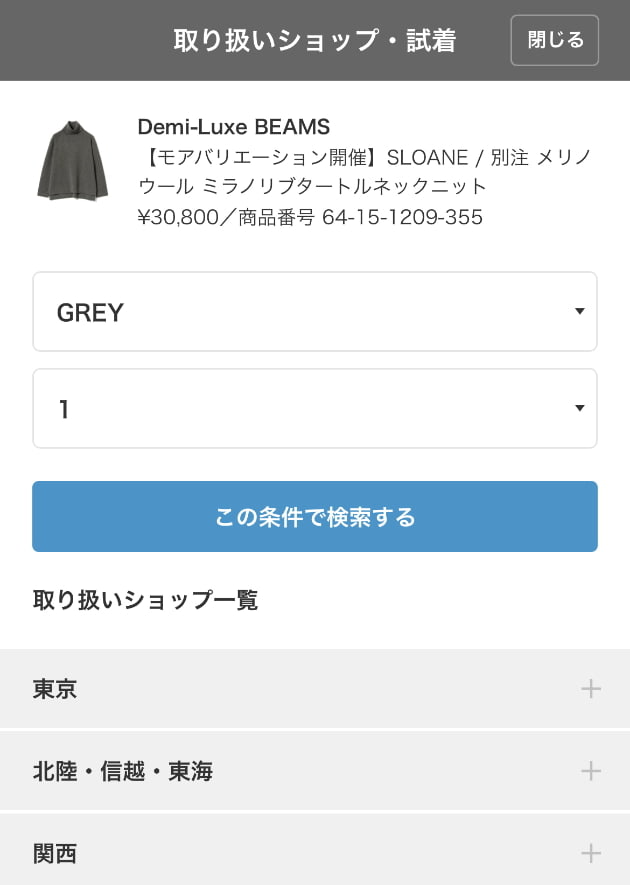Expand the 東京 shop region row
This screenshot has height=885, width=630.
(315, 689)
